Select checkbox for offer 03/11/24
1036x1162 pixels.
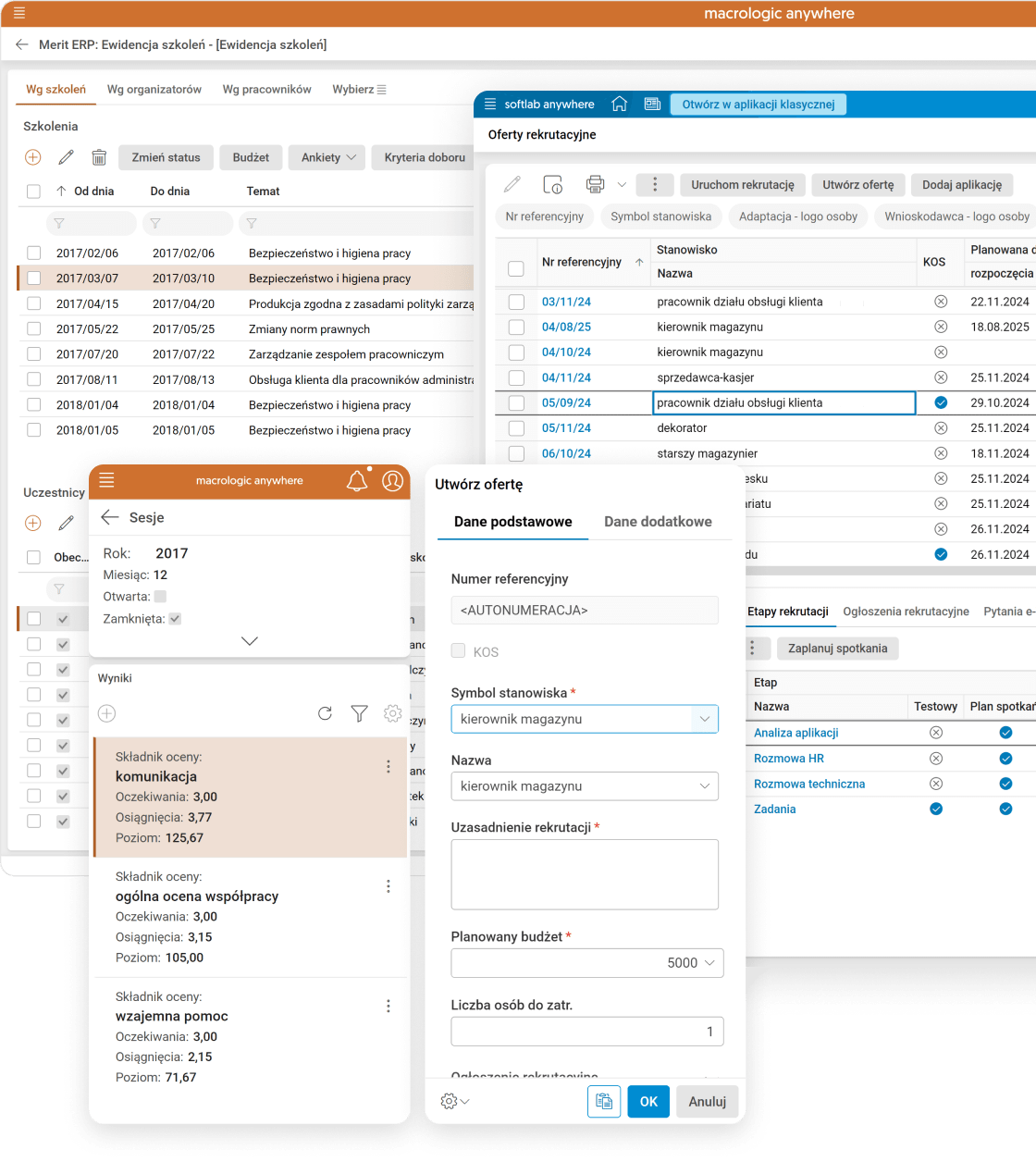point(516,302)
